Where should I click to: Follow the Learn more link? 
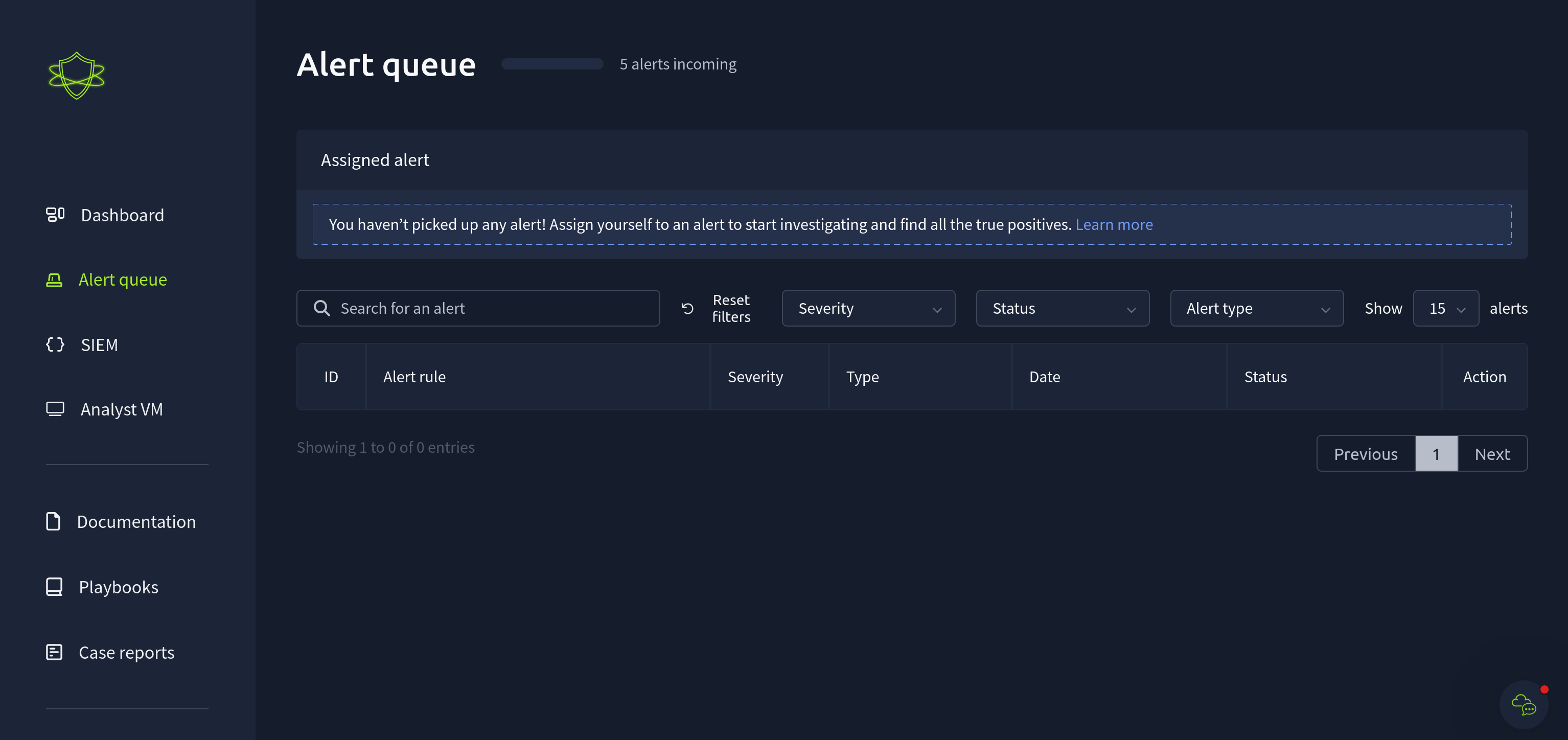click(x=1114, y=224)
